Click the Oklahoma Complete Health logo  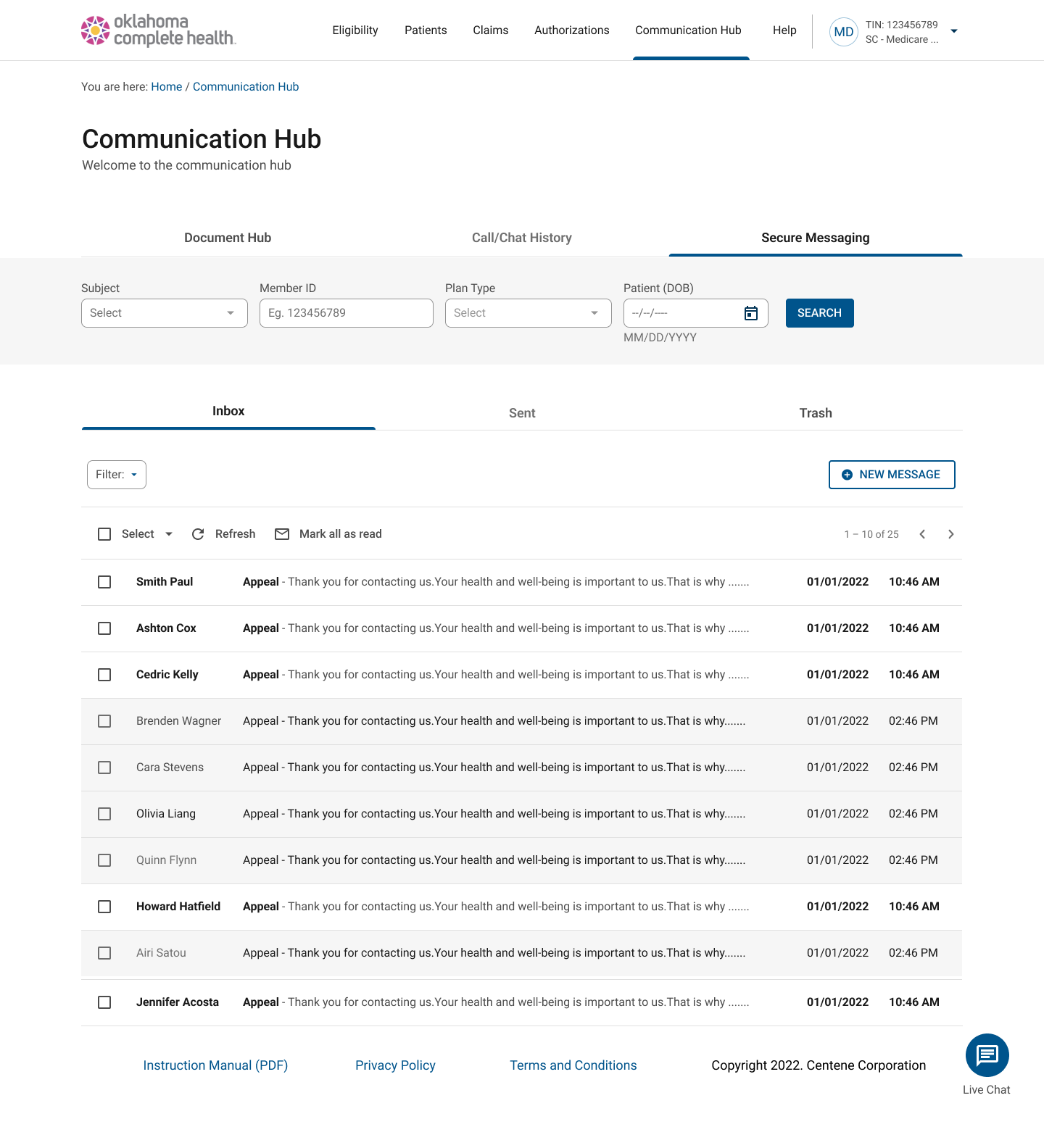pyautogui.click(x=158, y=30)
